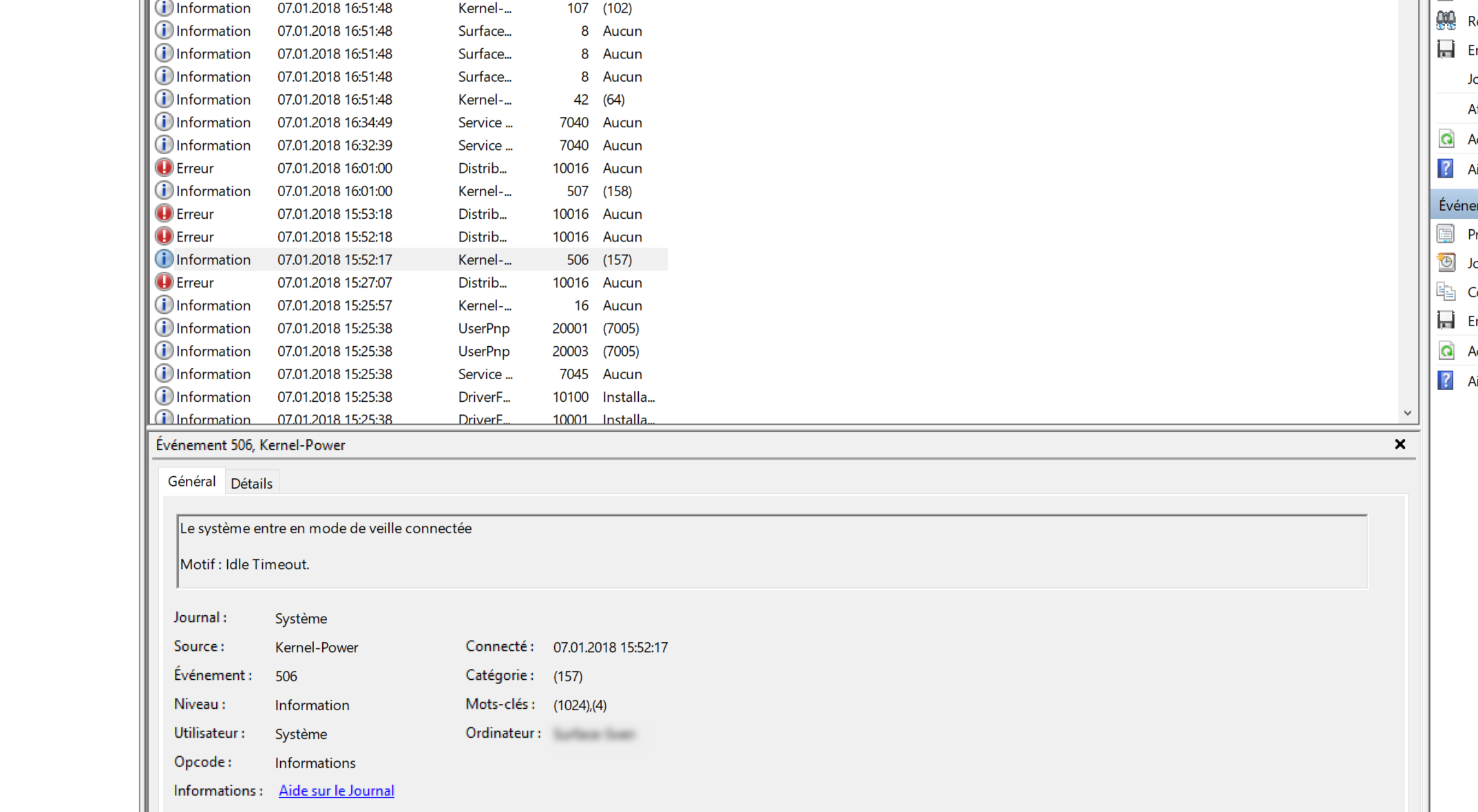1478x812 pixels.
Task: Click the lower blue help icon
Action: coord(1446,381)
